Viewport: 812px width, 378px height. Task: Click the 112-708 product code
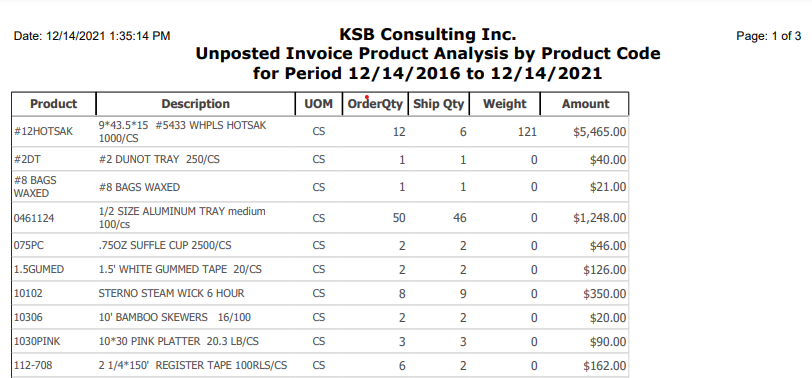point(33,366)
